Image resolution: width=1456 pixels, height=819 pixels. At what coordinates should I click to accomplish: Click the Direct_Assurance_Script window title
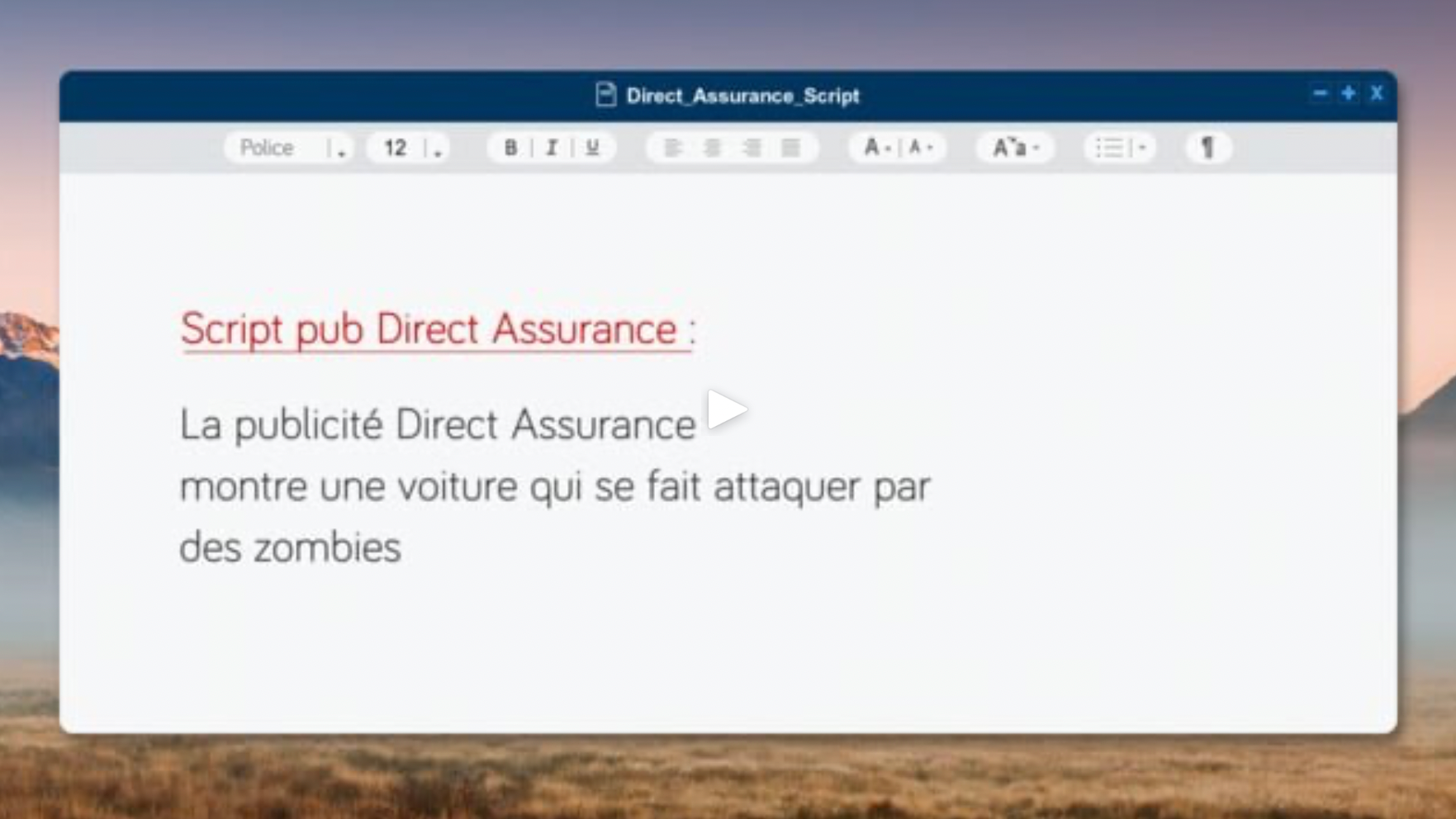coord(742,96)
